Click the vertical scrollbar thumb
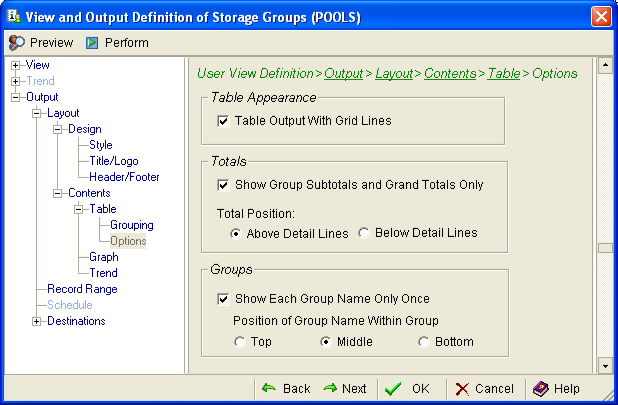 click(x=605, y=248)
